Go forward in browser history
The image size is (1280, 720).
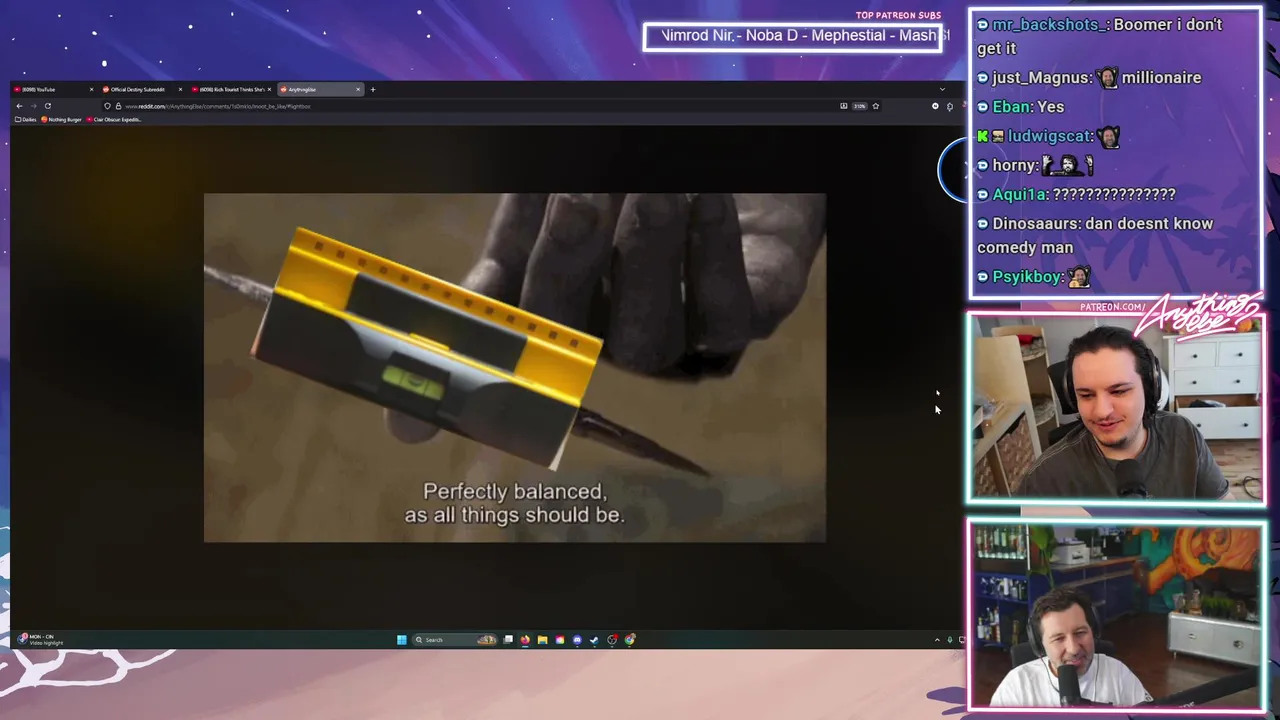(33, 106)
